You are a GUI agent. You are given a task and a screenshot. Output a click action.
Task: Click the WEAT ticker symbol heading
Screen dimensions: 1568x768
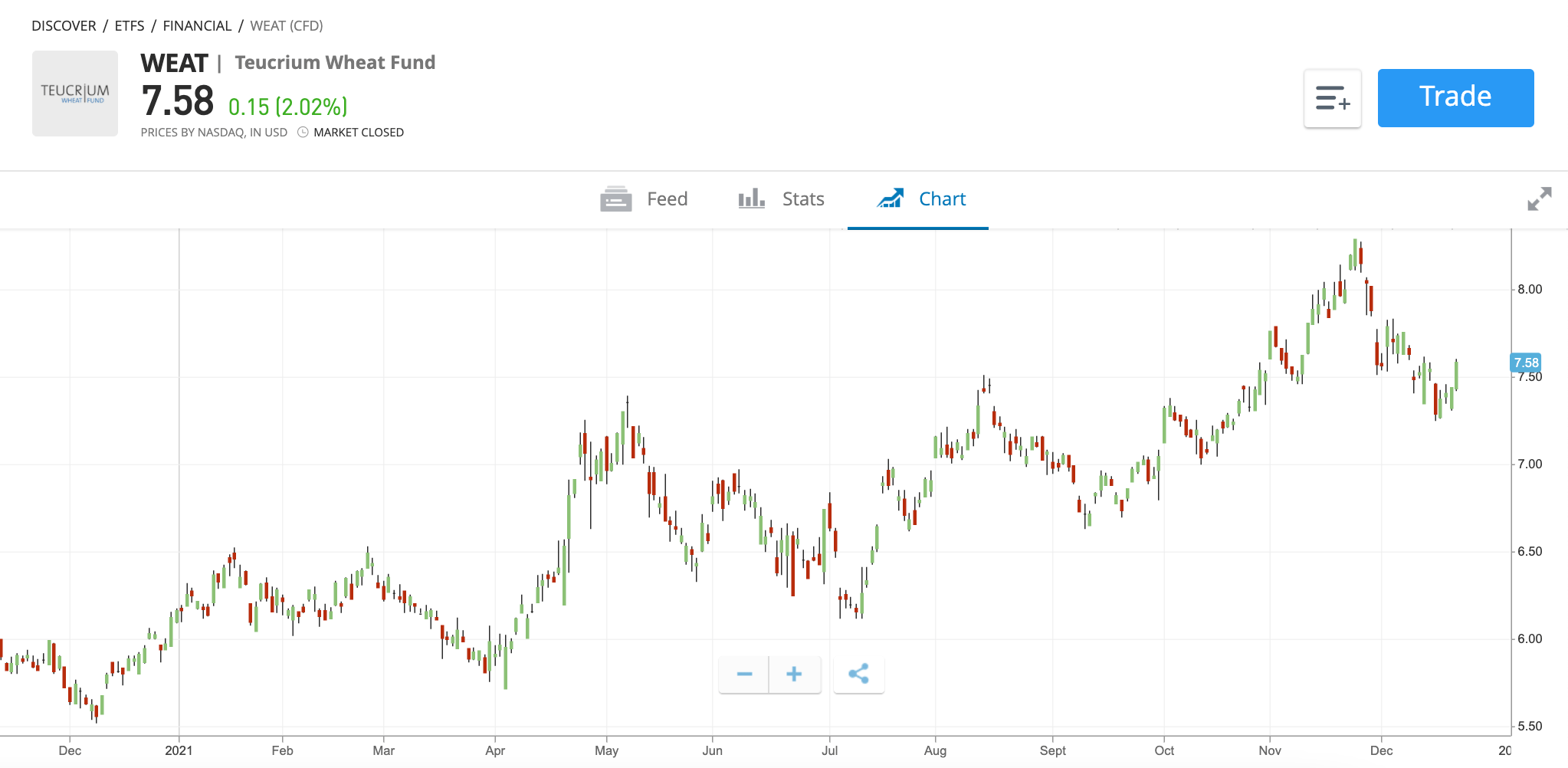pos(175,63)
